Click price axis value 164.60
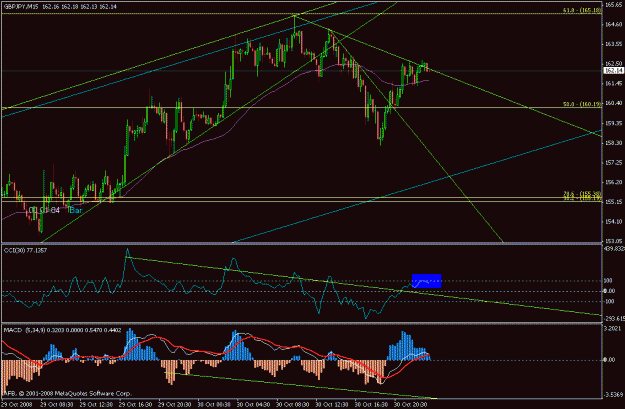 click(x=614, y=24)
